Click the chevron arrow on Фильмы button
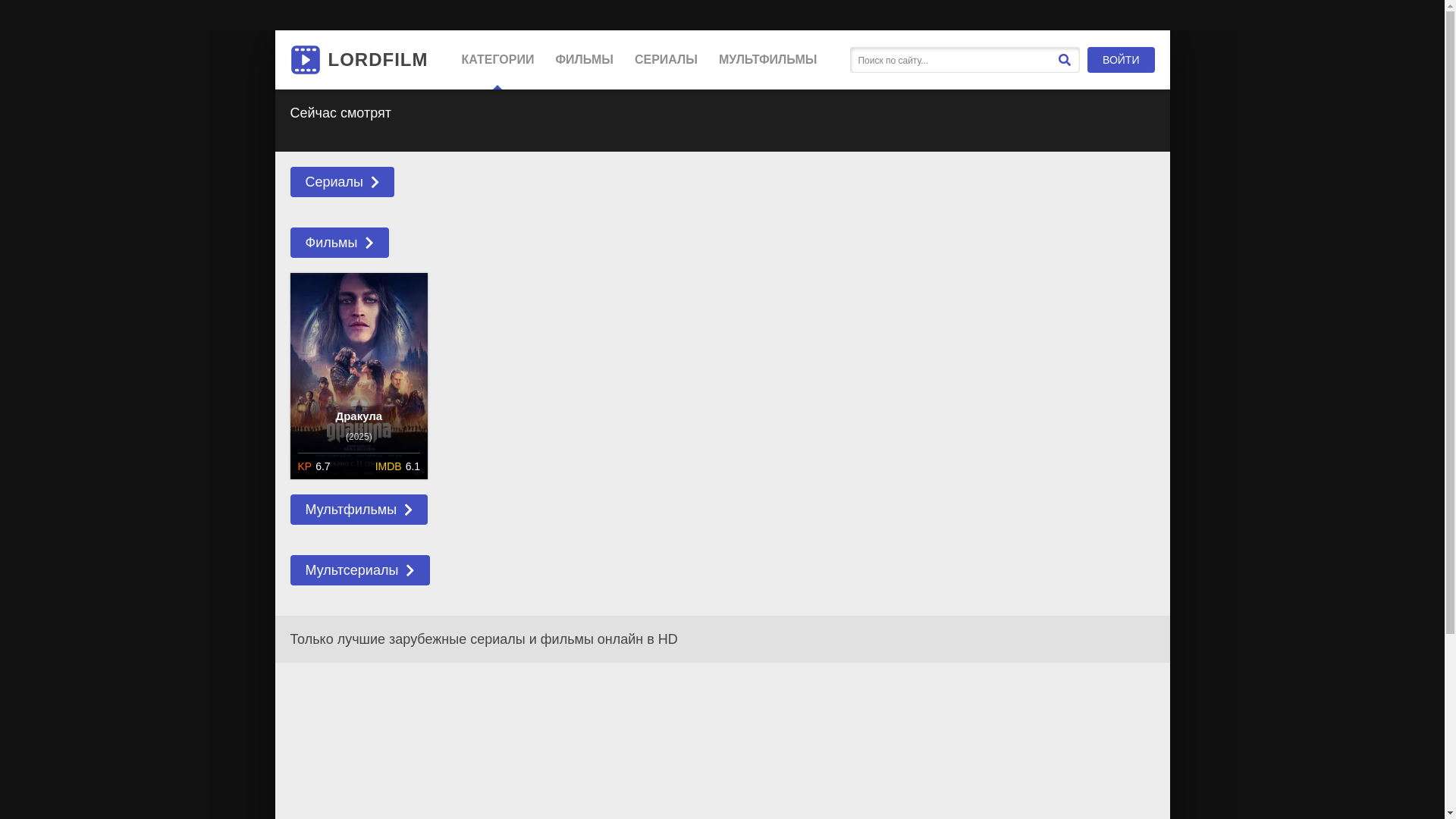 click(369, 243)
